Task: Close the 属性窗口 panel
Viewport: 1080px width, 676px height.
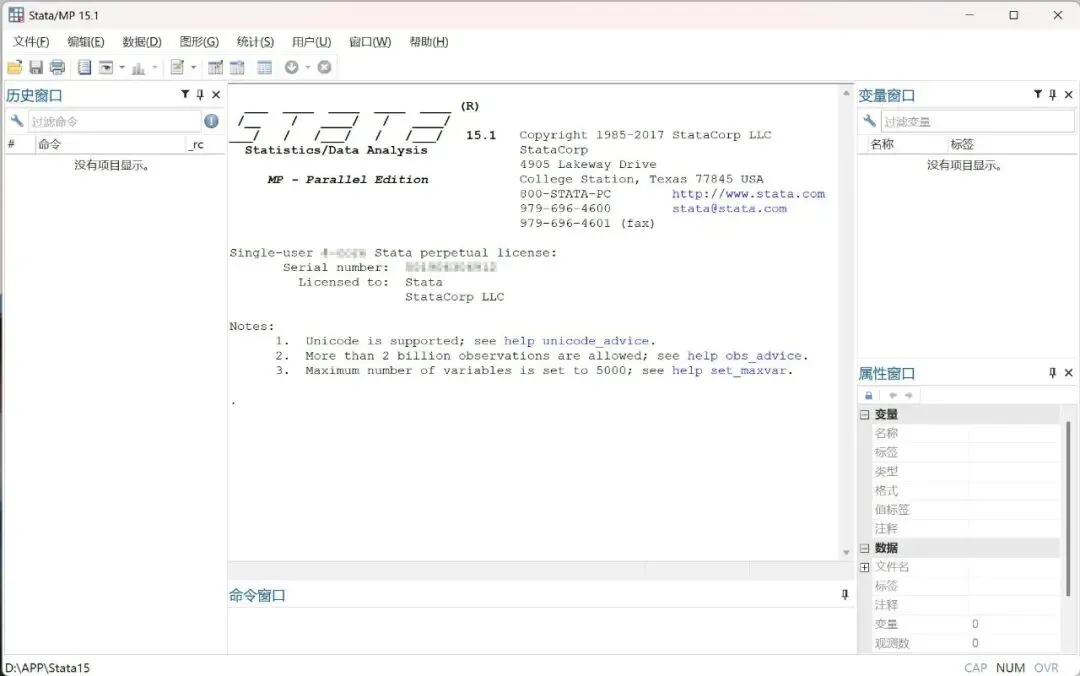Action: [1069, 373]
